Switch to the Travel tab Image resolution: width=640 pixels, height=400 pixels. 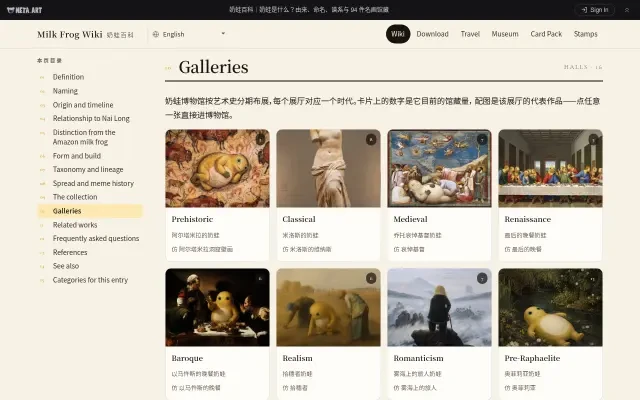tap(470, 34)
